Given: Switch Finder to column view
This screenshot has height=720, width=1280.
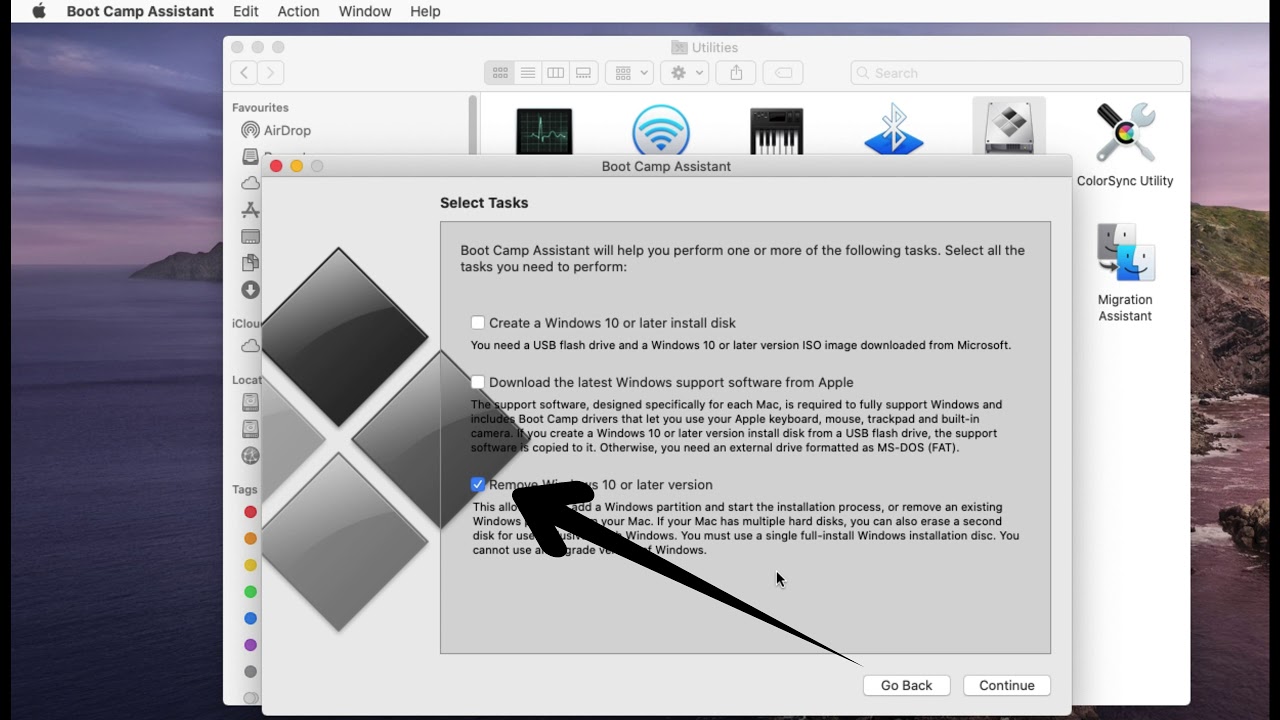Looking at the screenshot, I should [x=555, y=73].
